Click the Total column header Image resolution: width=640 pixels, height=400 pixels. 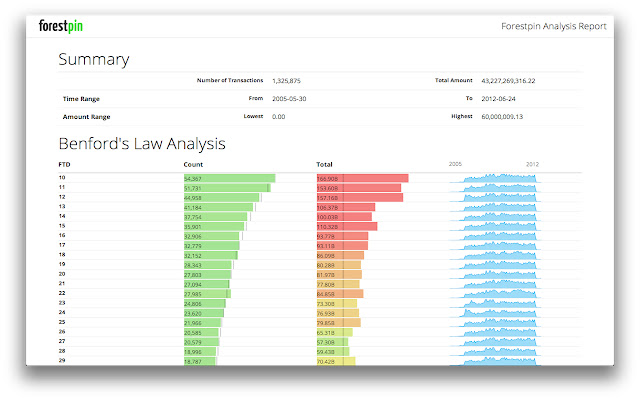[324, 164]
